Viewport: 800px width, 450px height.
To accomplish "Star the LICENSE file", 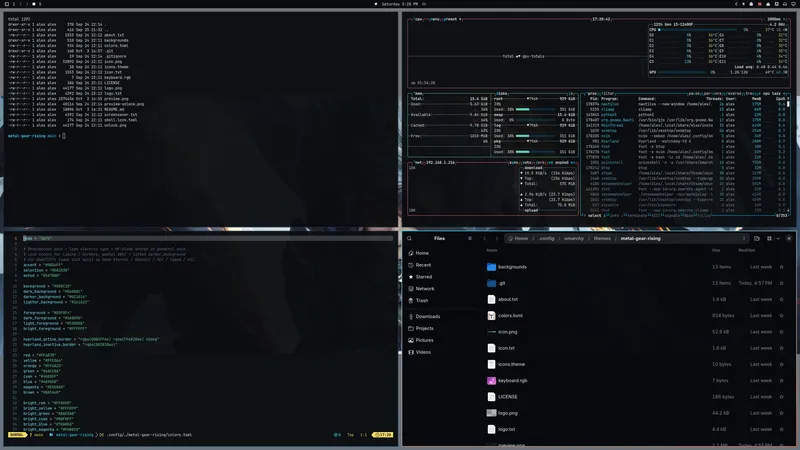I will (x=781, y=397).
